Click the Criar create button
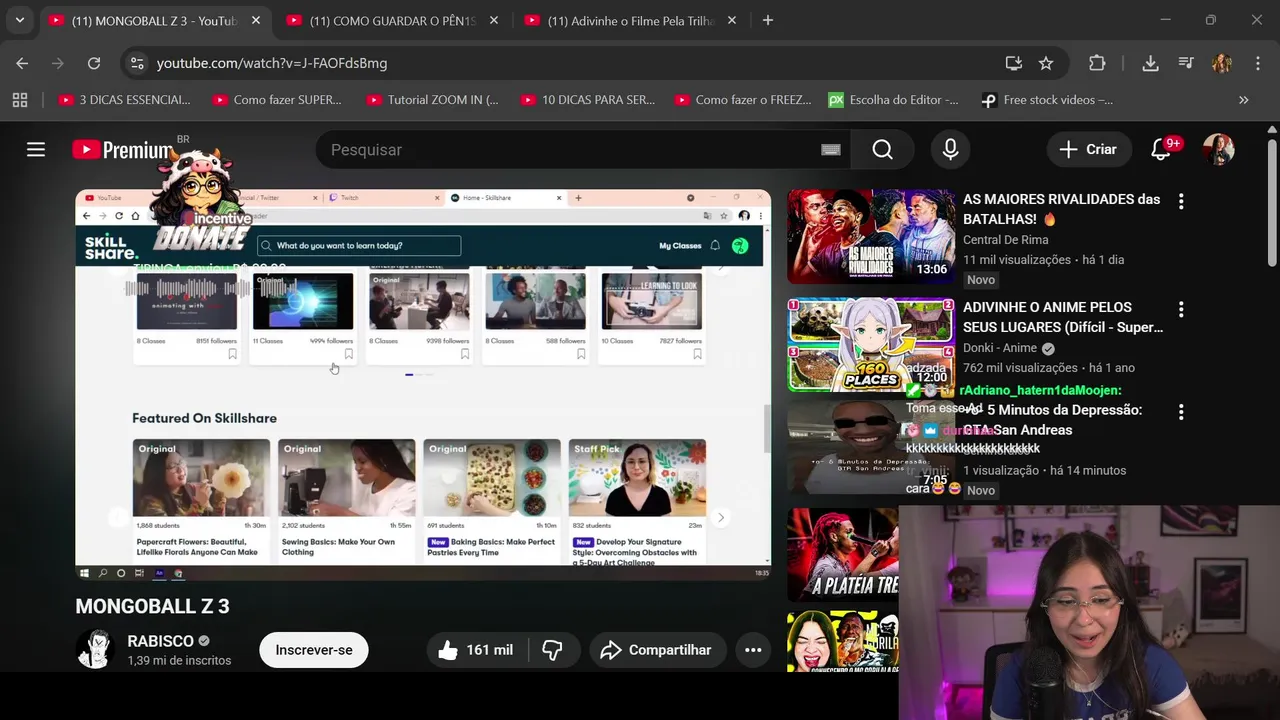 tap(1088, 149)
